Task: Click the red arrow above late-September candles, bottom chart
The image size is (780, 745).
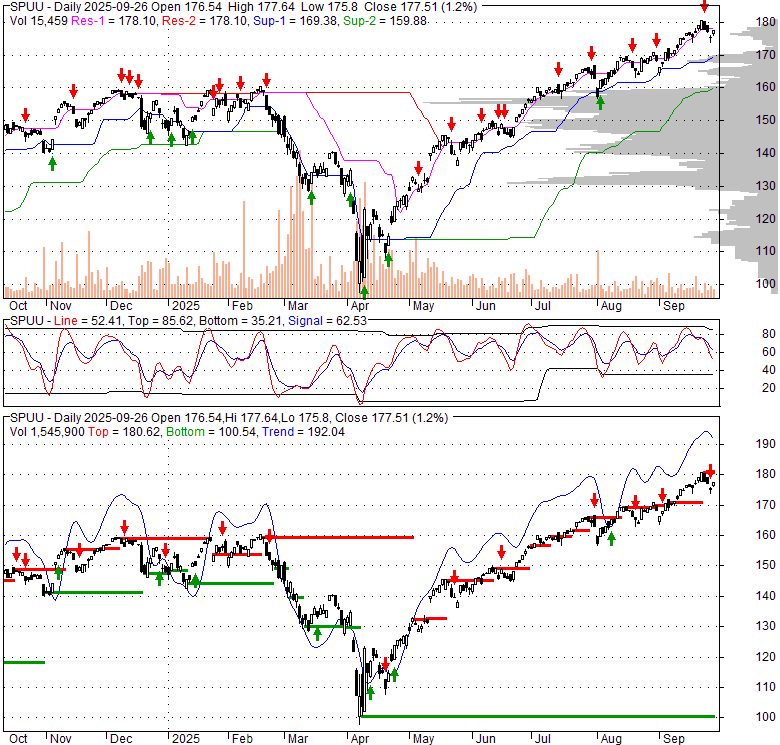Action: click(710, 471)
